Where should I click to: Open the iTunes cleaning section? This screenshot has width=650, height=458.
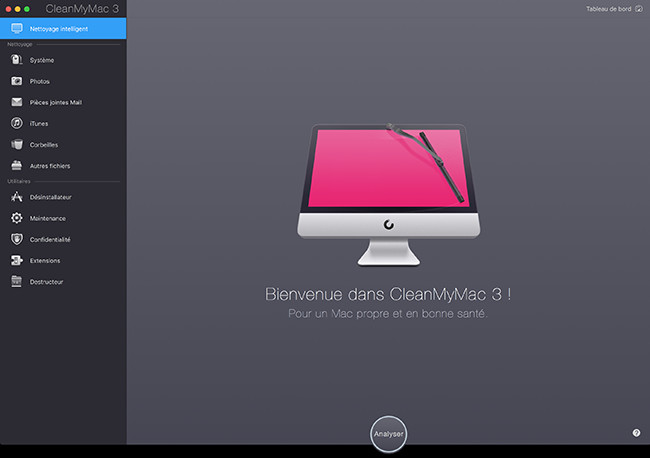63,124
